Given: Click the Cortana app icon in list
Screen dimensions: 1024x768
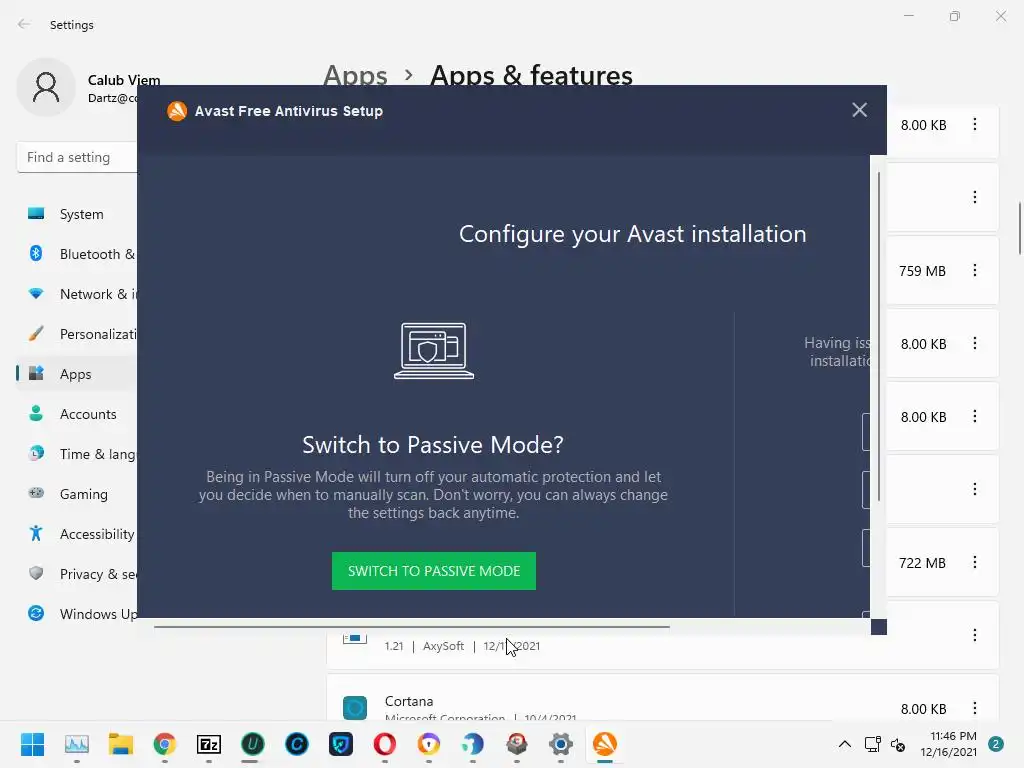Looking at the screenshot, I should pos(355,707).
